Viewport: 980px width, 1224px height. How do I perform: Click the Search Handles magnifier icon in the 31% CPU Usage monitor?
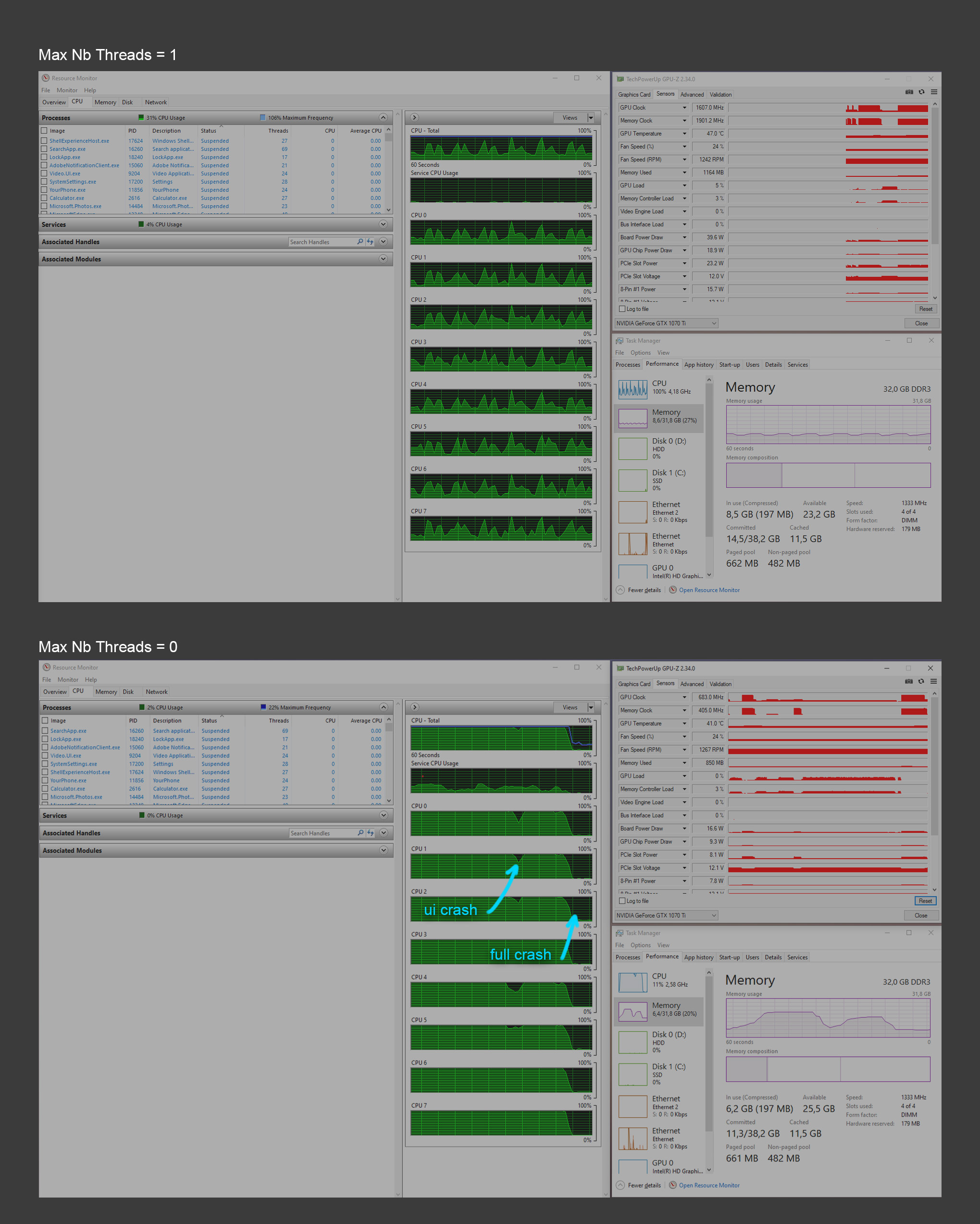pos(360,242)
